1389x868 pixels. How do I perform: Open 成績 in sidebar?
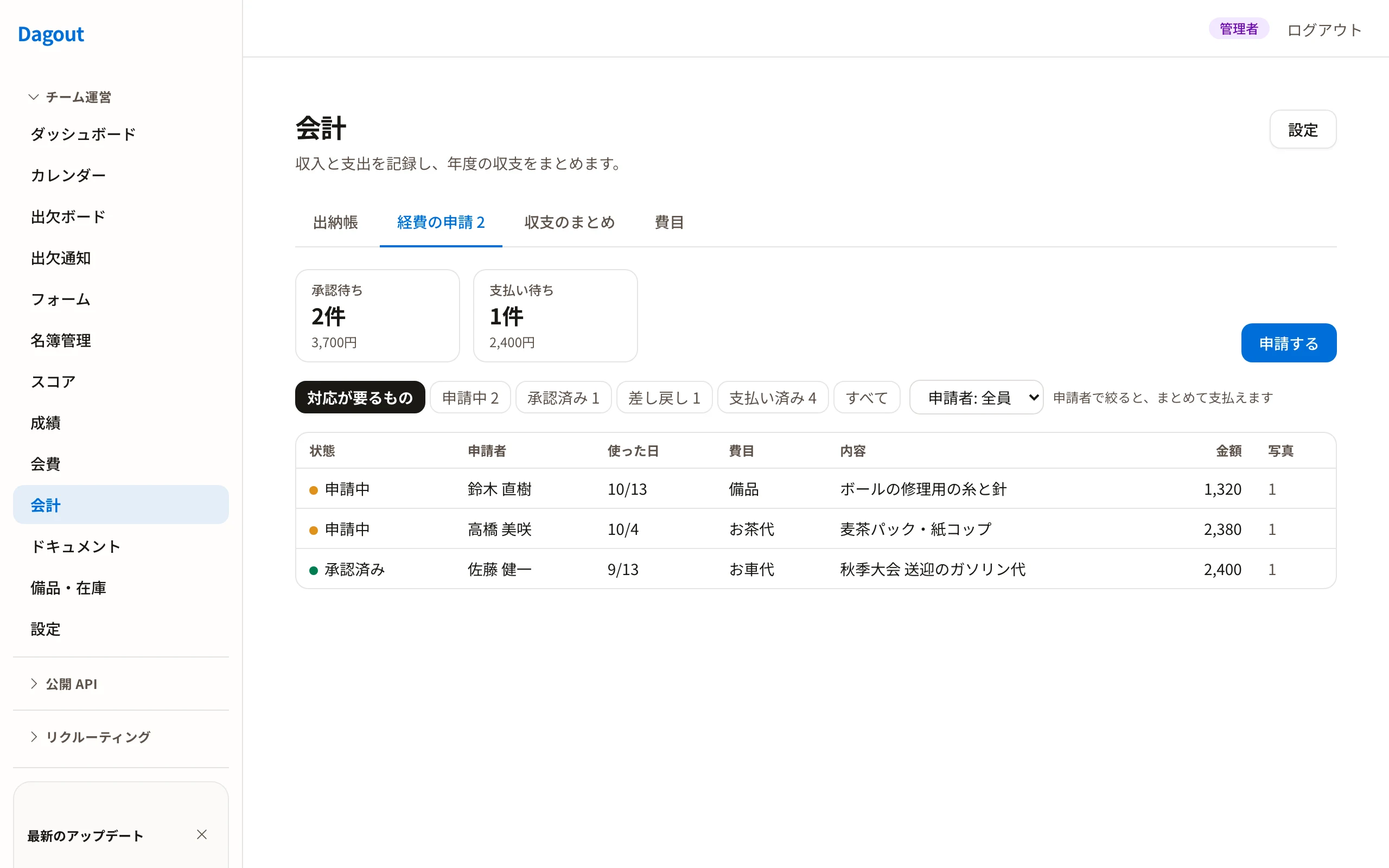(120, 423)
